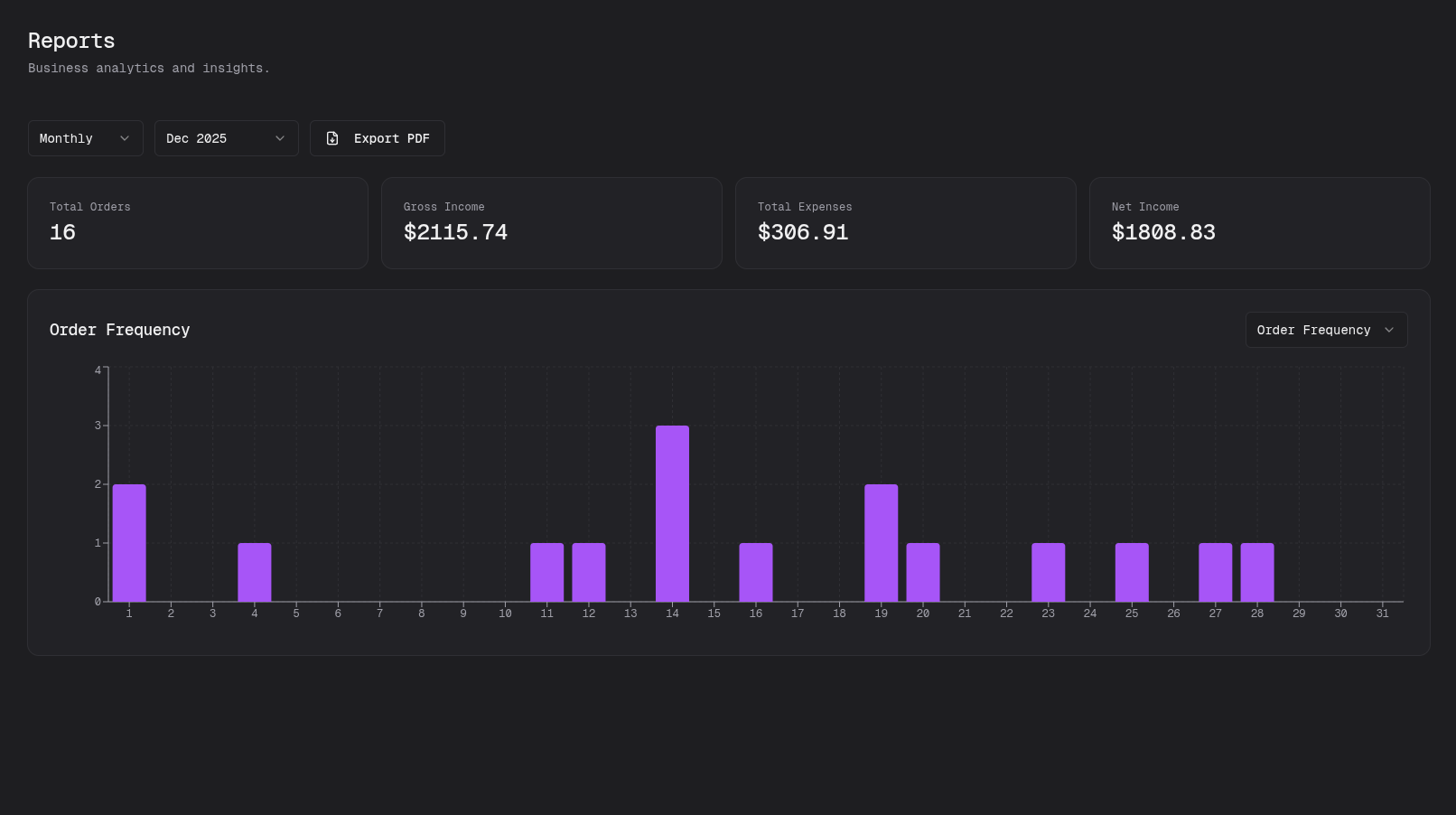
Task: Click the file download icon on Export PDF
Action: 332,138
